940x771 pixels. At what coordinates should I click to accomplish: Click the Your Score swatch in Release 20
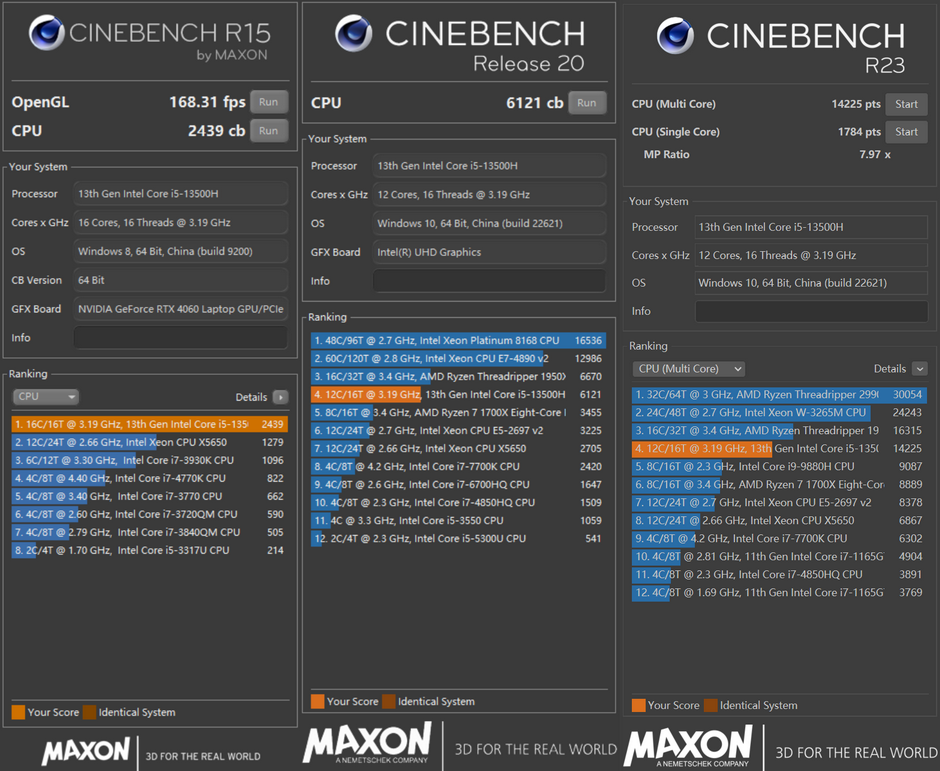(x=318, y=701)
